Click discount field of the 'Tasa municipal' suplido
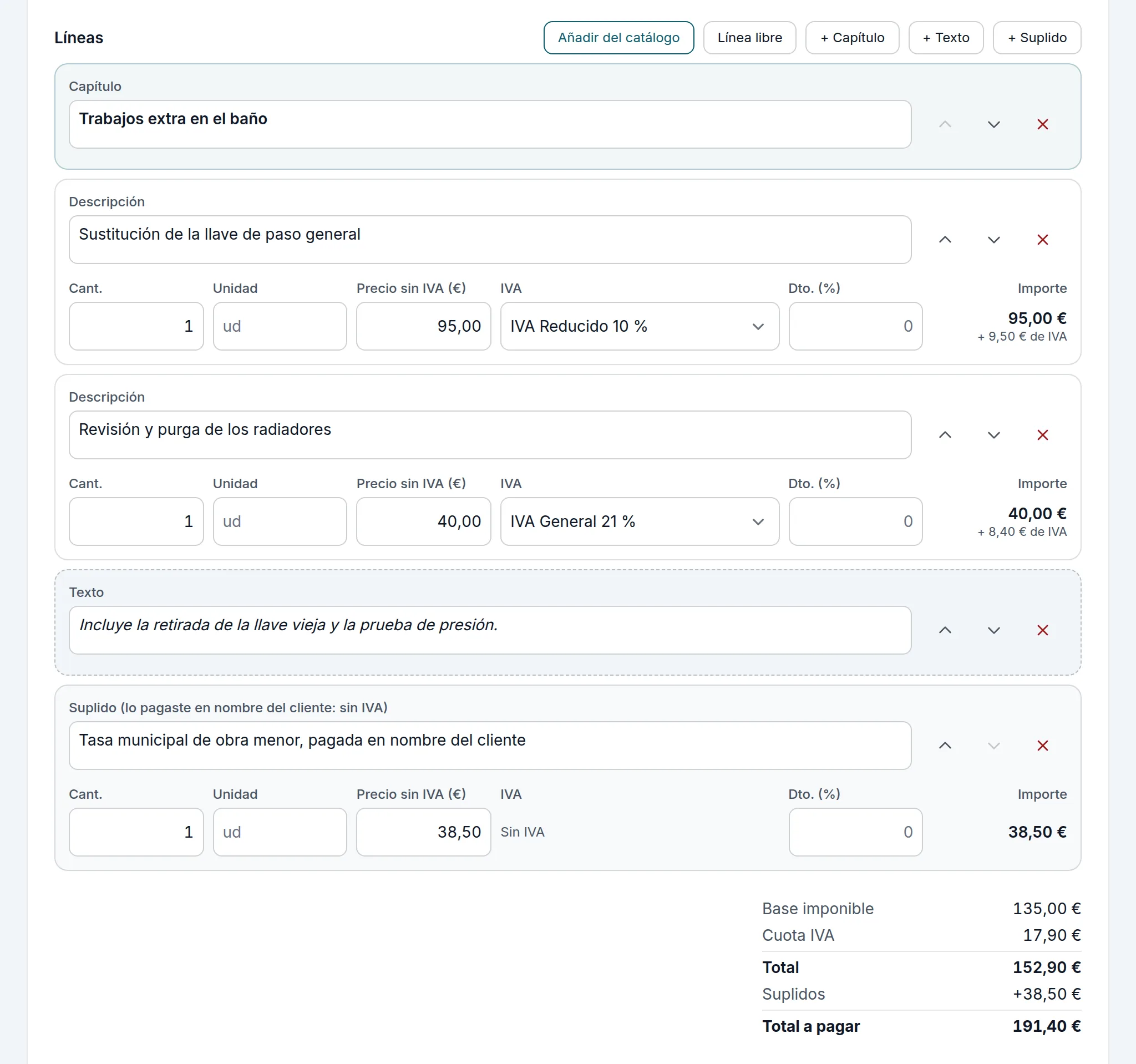 (x=855, y=832)
